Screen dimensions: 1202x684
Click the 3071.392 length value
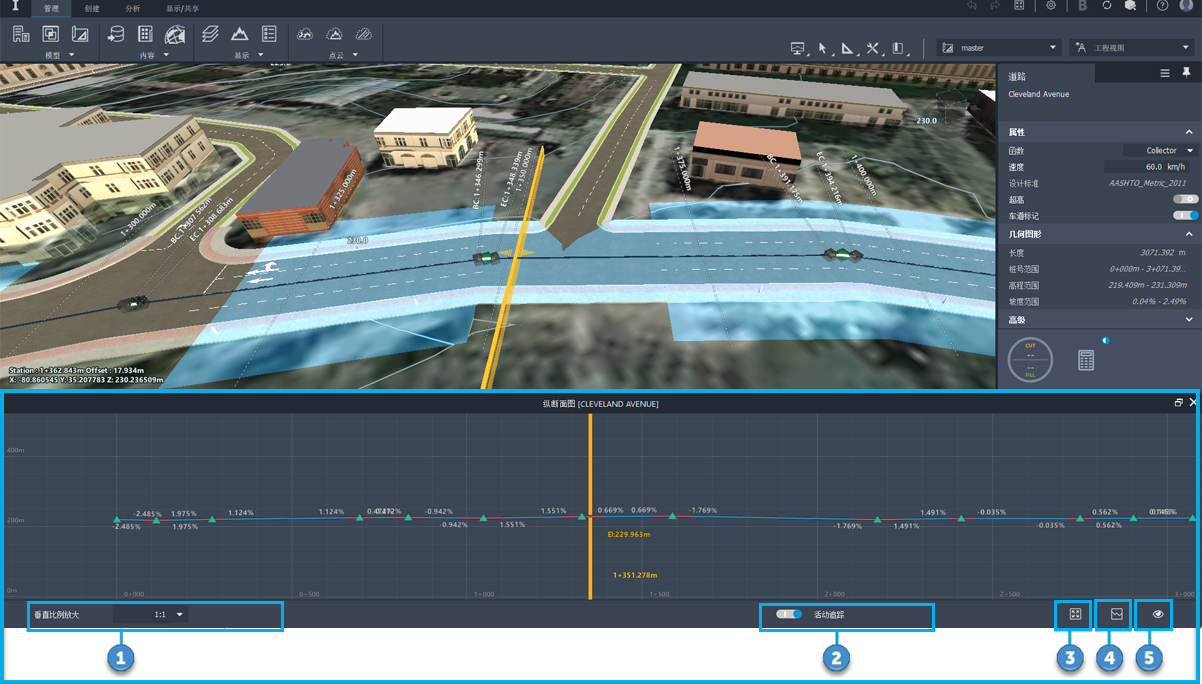[1157, 253]
